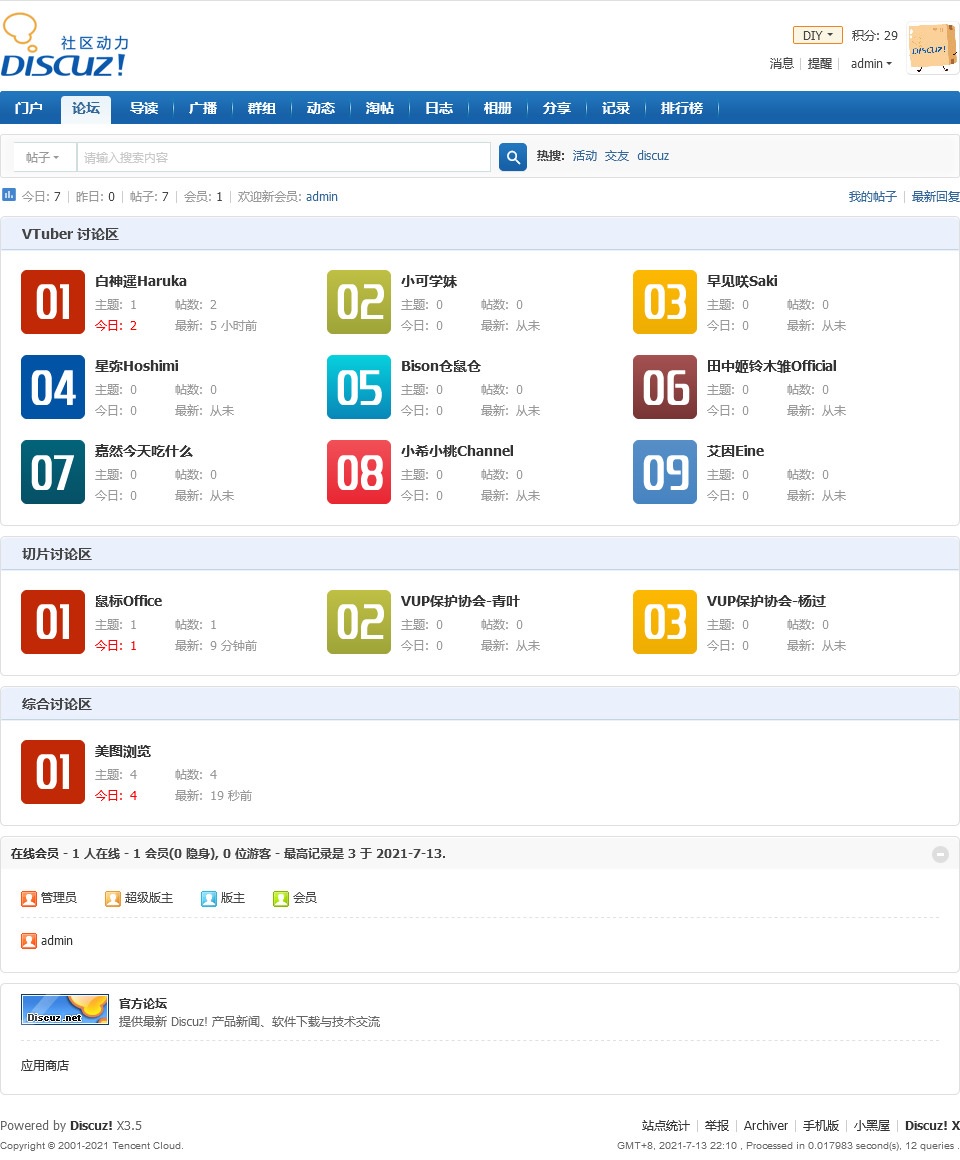Click hot search term 活动
This screenshot has width=960, height=1160.
tap(584, 156)
